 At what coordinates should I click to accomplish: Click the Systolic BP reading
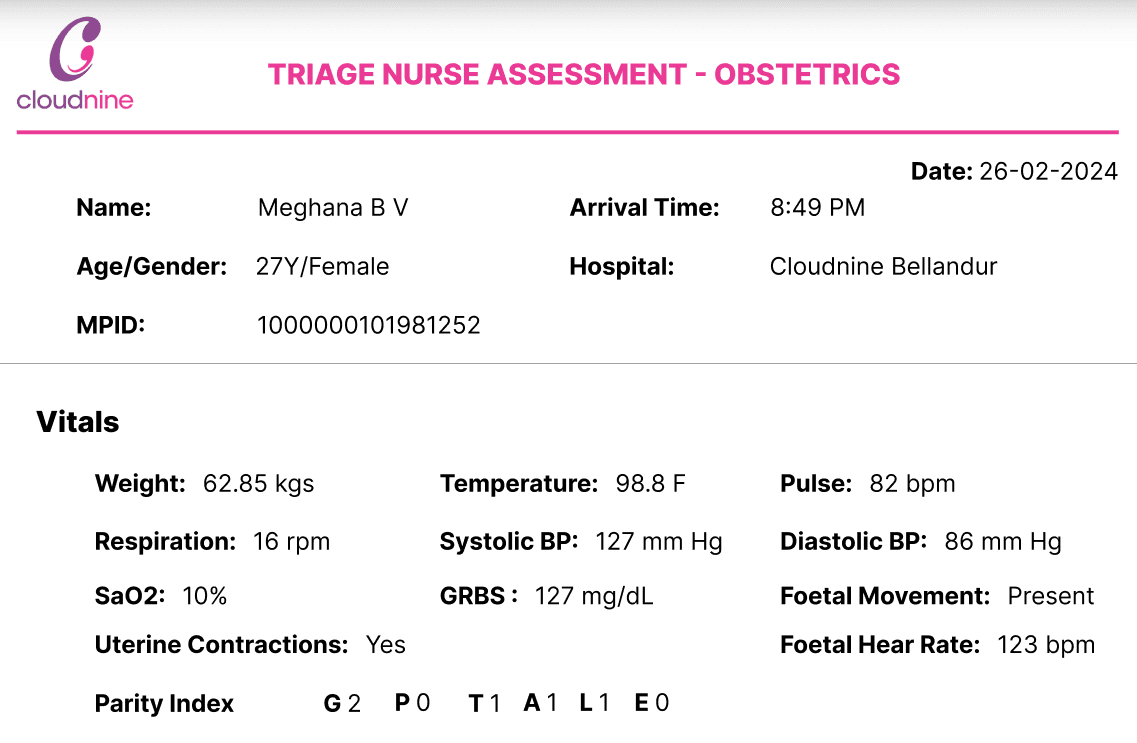[x=658, y=542]
